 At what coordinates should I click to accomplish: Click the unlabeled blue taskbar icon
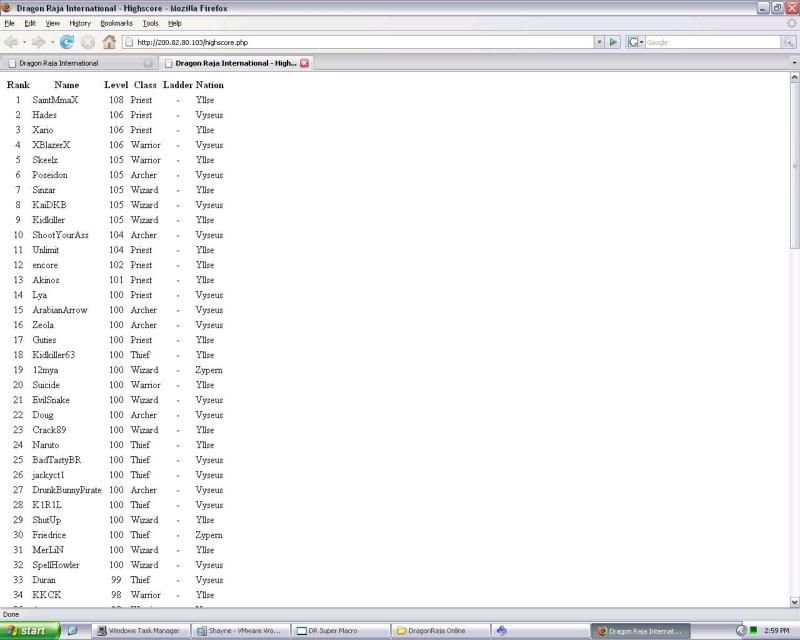[x=502, y=631]
